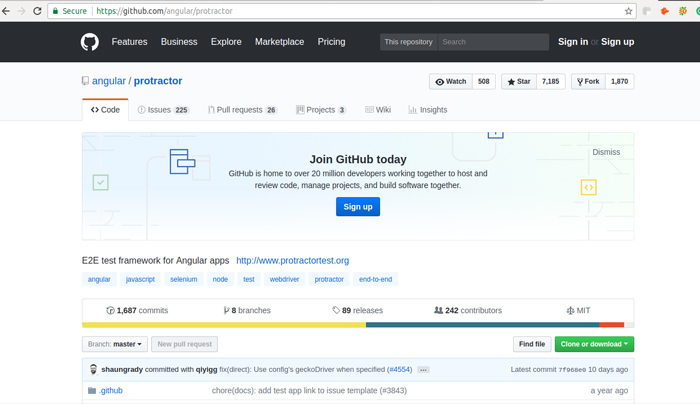The image size is (700, 404).
Task: View 1,687 commits history
Action: click(x=137, y=310)
